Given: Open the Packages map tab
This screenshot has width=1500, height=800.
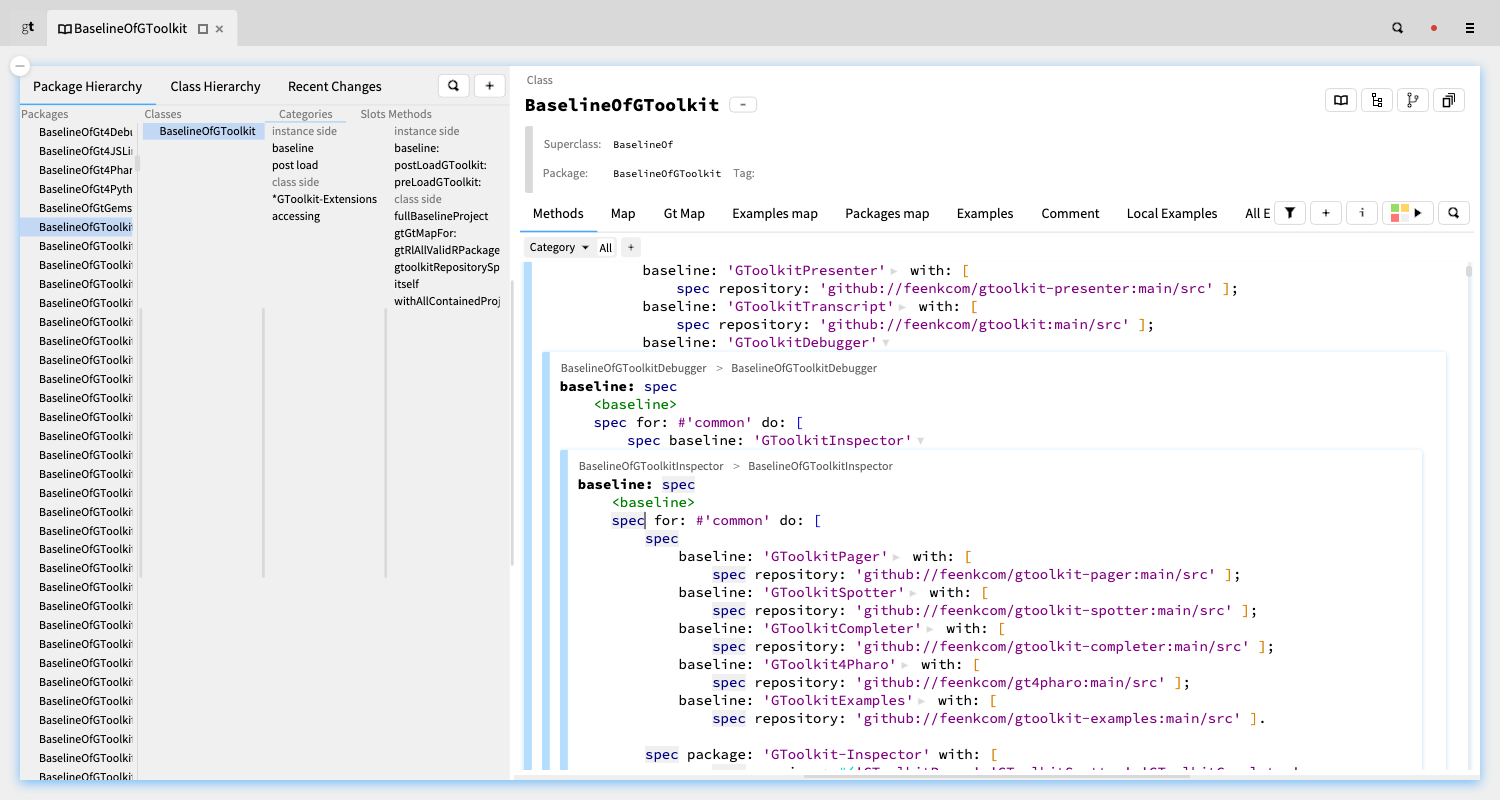Looking at the screenshot, I should 887,213.
